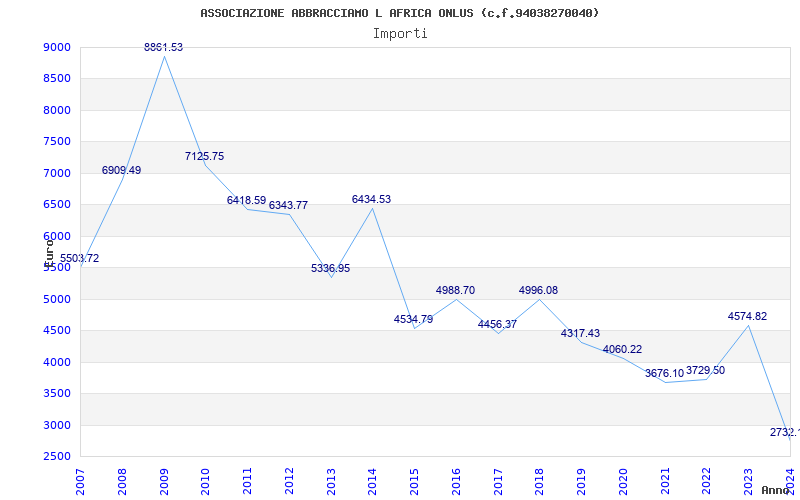Click the x-axis year 2022
Screen dimensions: 800x500
click(x=707, y=482)
